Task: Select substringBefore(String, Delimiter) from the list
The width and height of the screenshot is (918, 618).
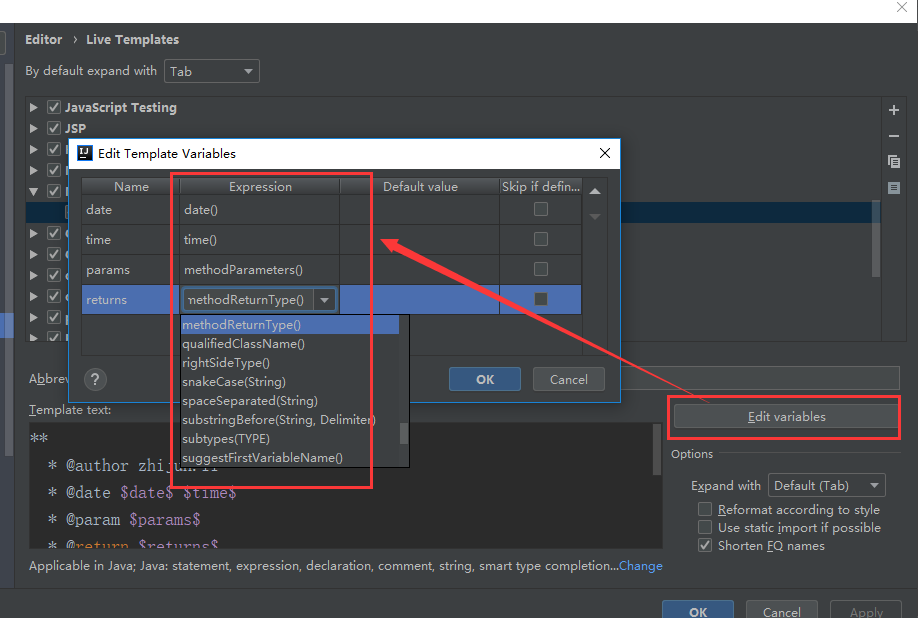Action: [x=290, y=420]
